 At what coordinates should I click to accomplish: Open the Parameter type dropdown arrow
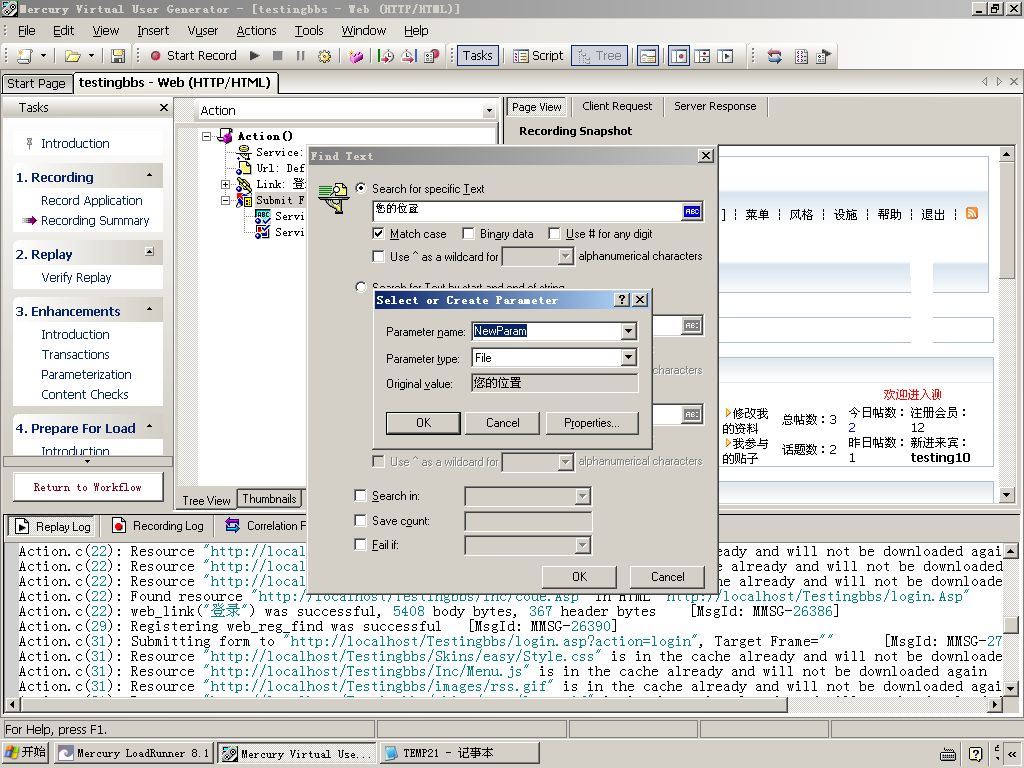point(628,357)
